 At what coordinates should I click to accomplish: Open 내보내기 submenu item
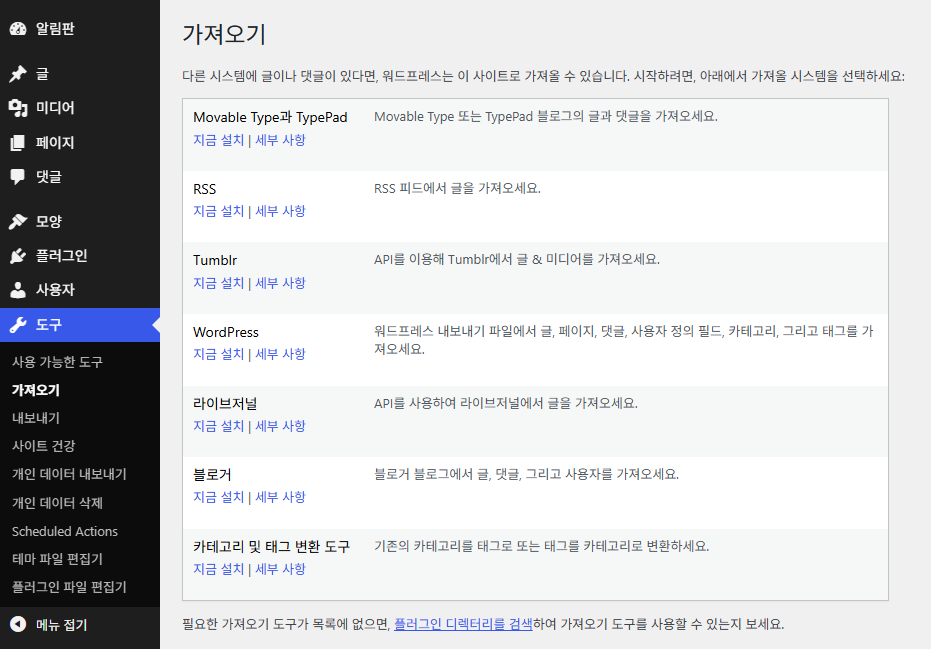[36, 418]
